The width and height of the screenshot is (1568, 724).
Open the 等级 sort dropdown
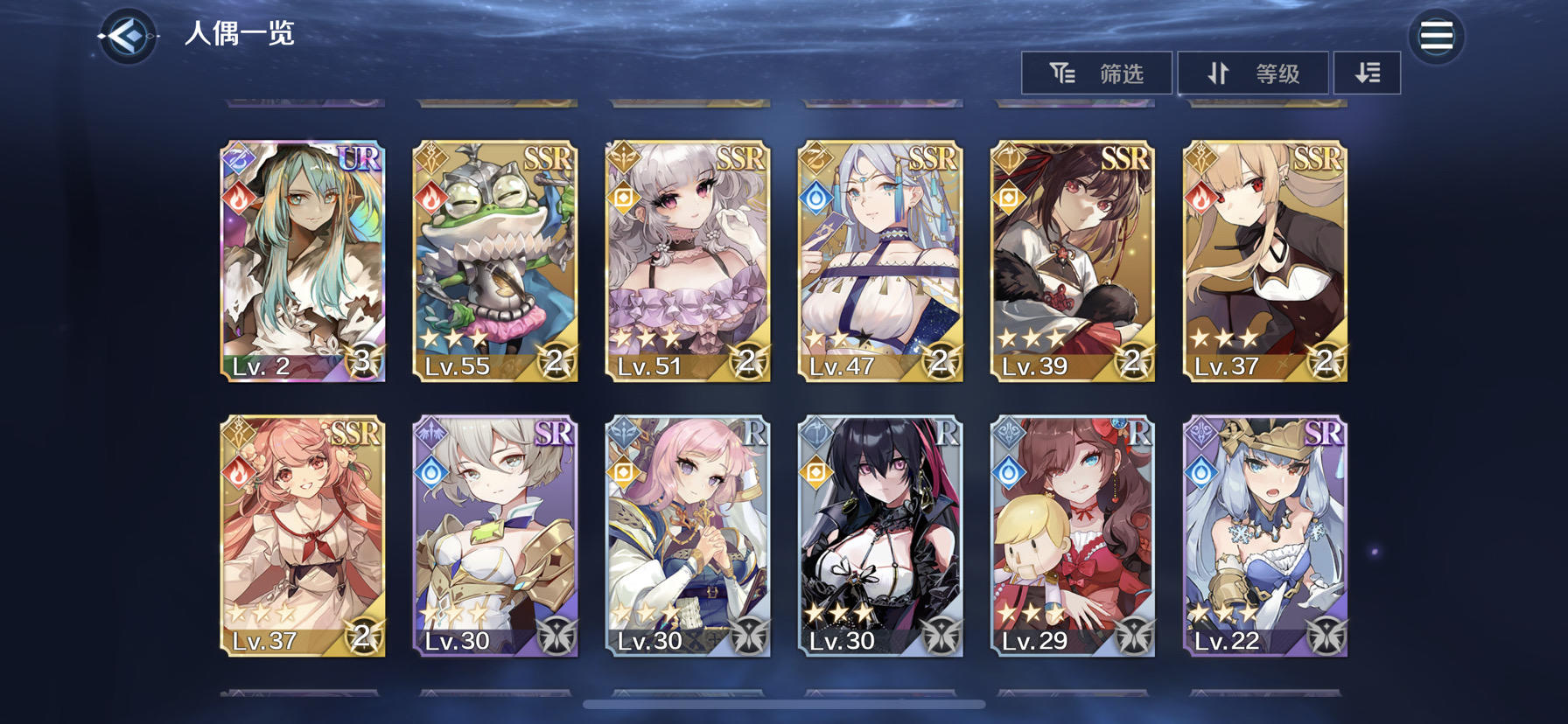point(1253,73)
